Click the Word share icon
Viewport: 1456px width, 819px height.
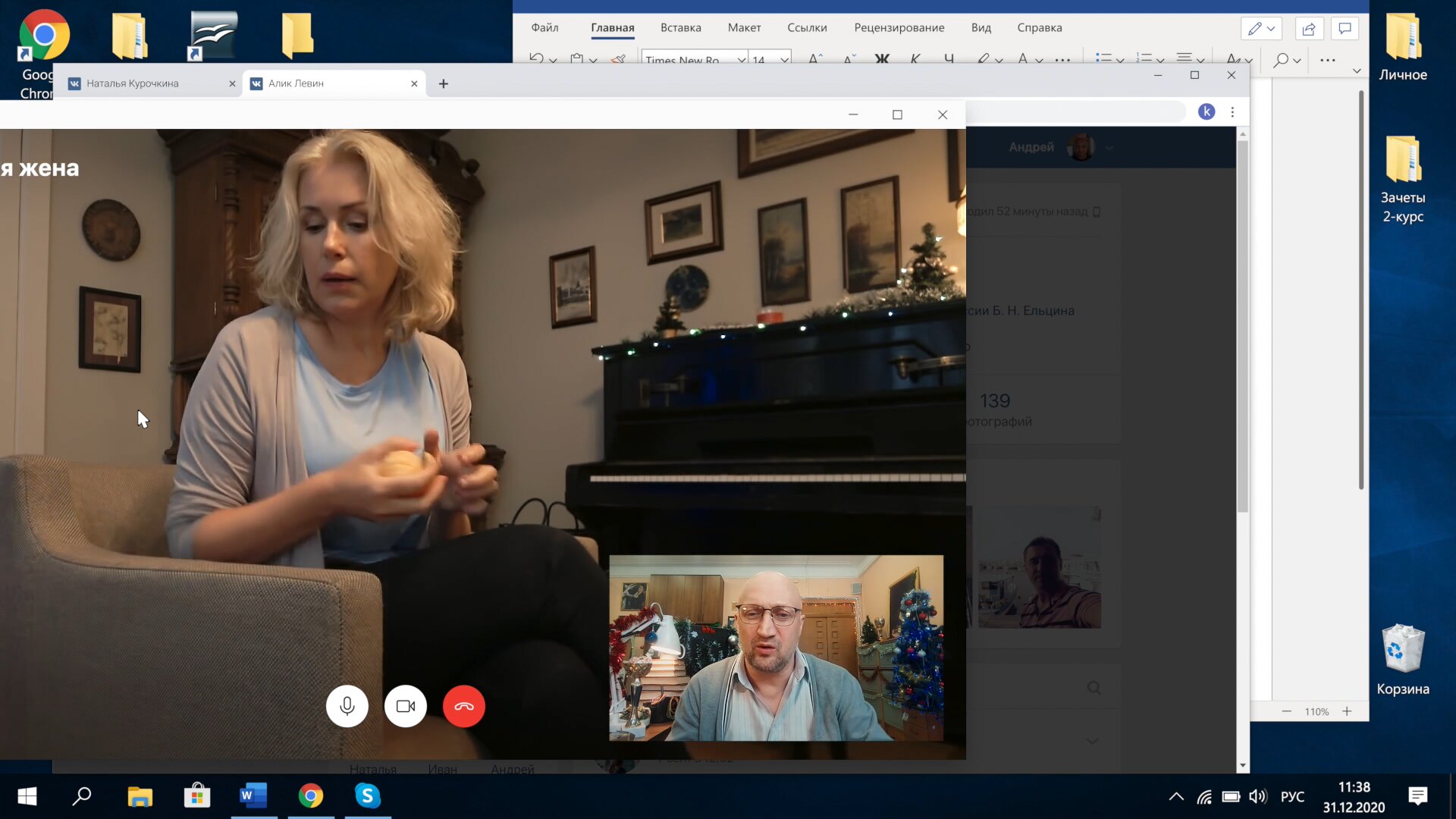[1309, 29]
